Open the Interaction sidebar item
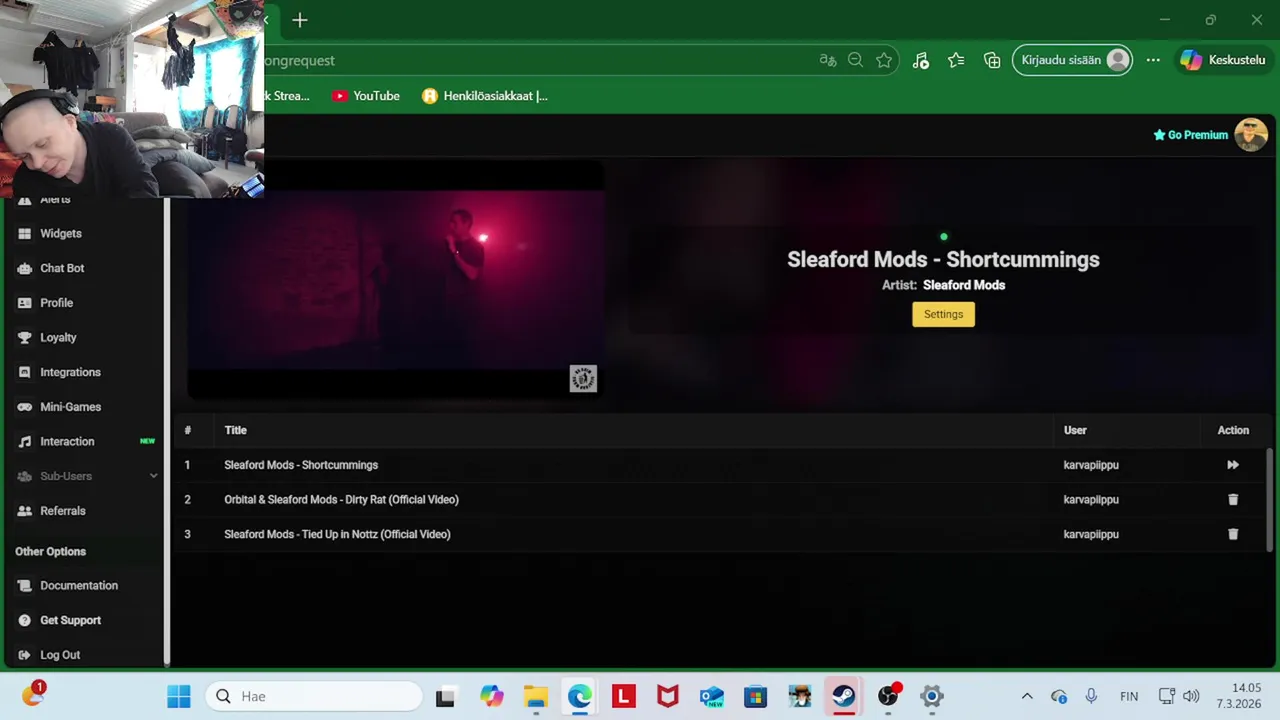This screenshot has height=720, width=1280. 67,441
